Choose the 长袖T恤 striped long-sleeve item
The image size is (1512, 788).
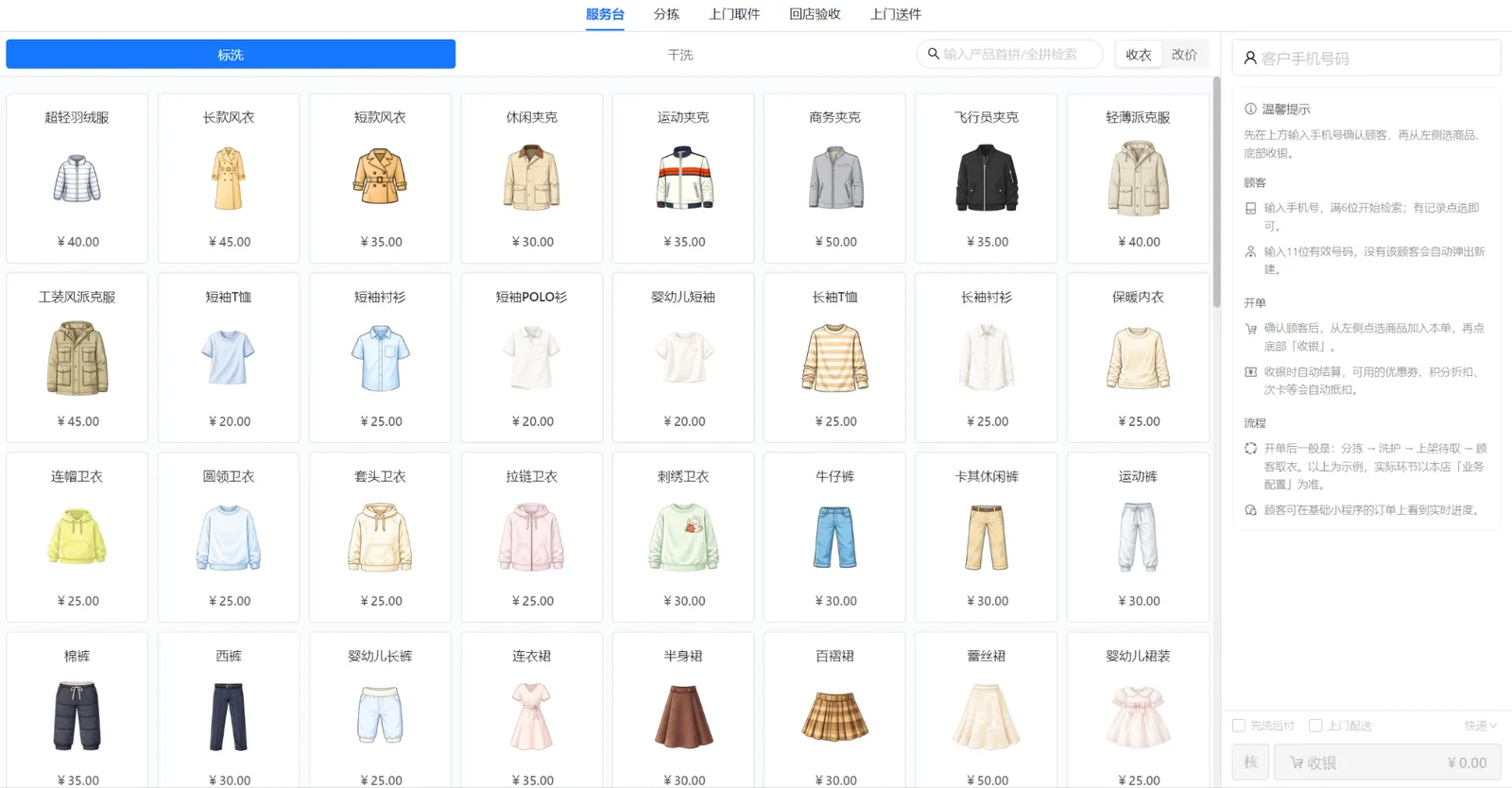pyautogui.click(x=834, y=357)
